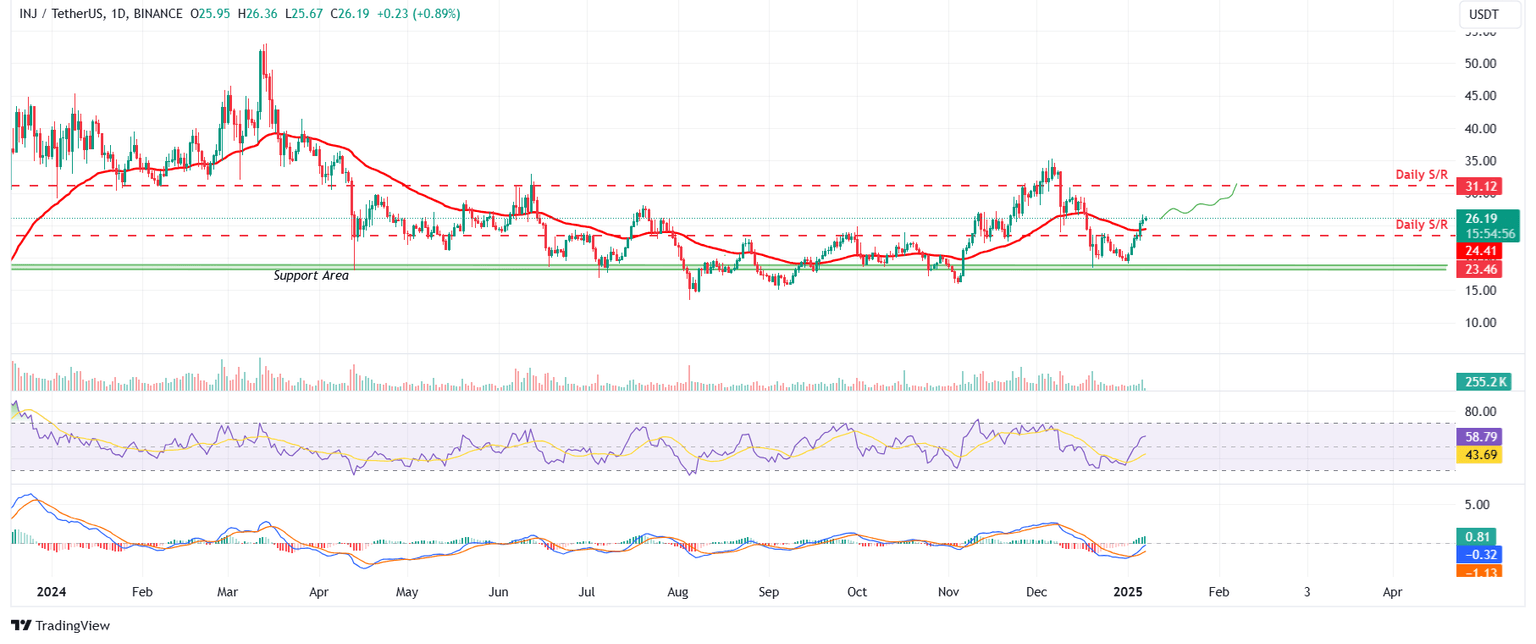The image size is (1536, 644).
Task: Click the yellow 43.69 RSI MA badge
Action: (x=1478, y=454)
